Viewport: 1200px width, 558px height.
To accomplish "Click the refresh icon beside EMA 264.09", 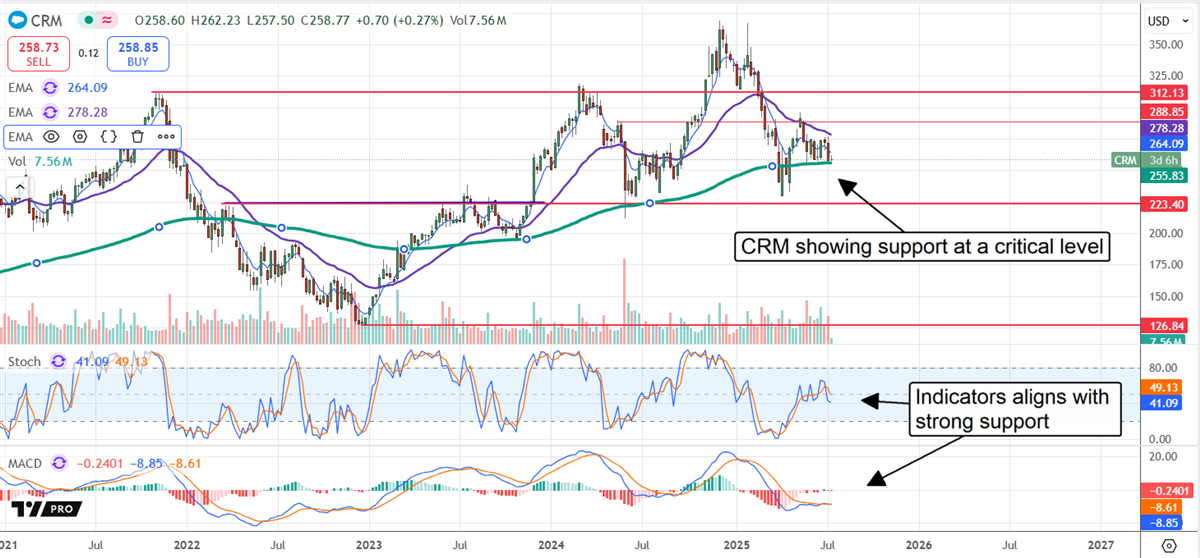I will (50, 88).
